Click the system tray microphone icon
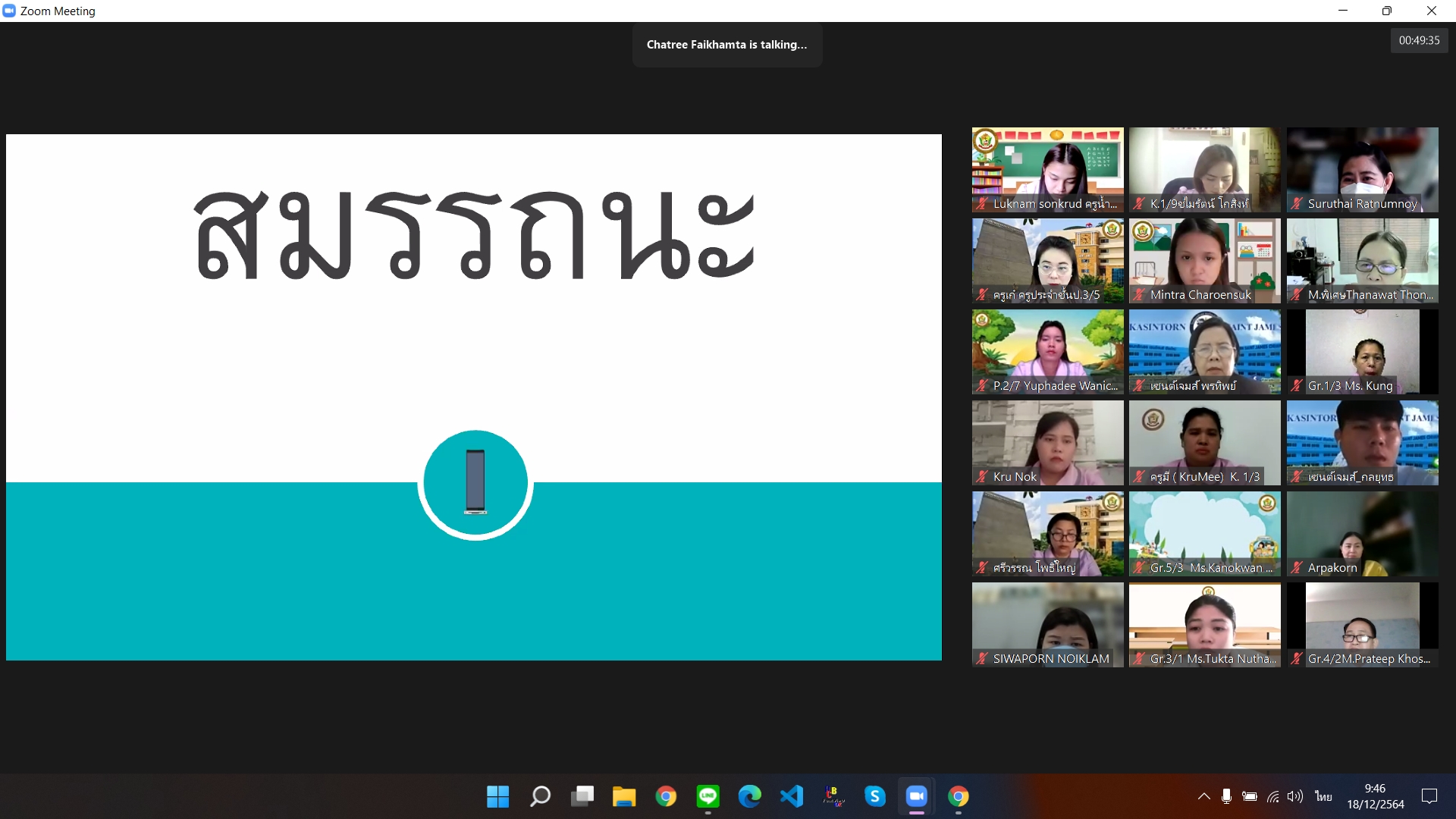 1226,796
